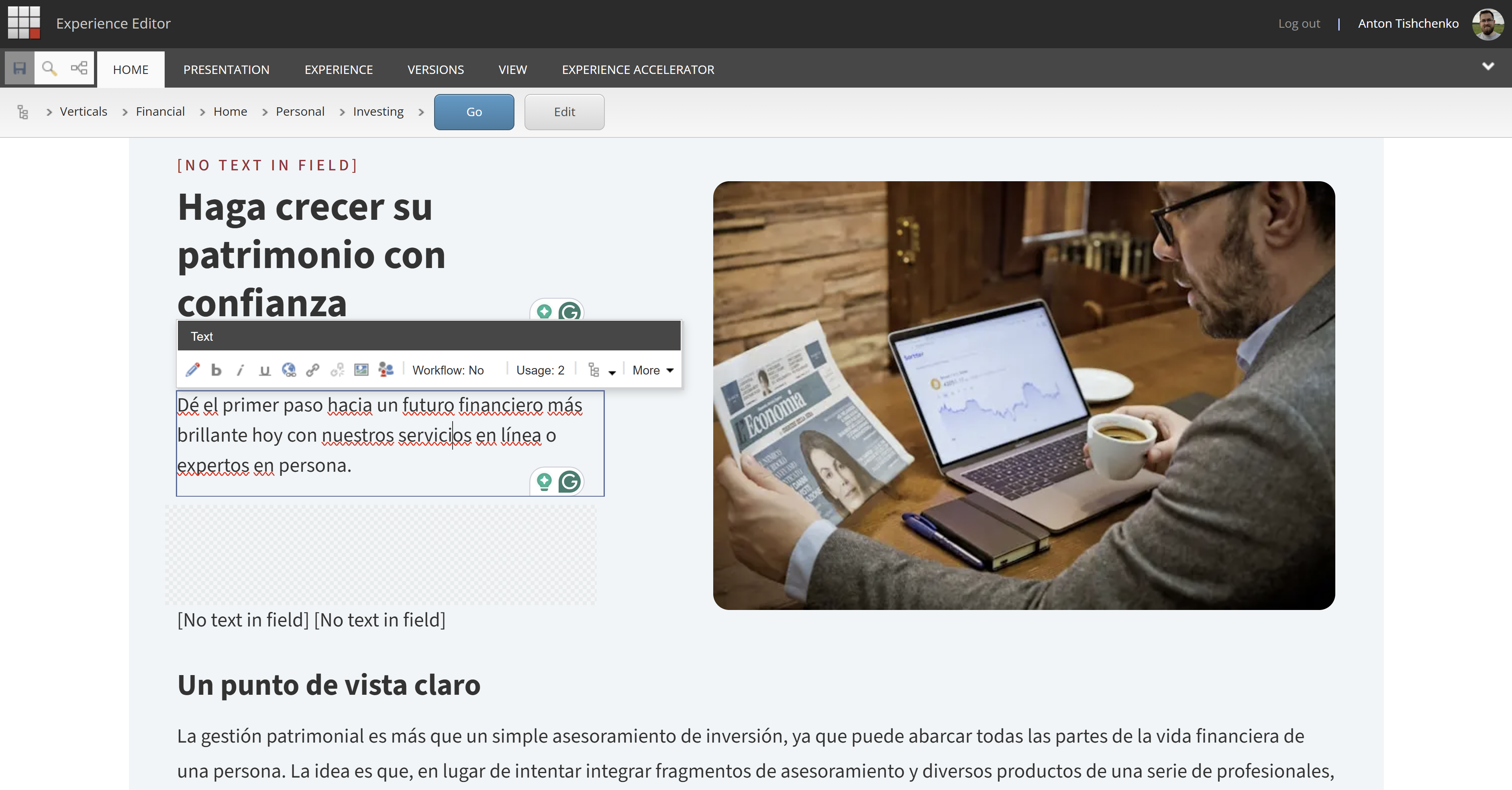Click the pencil edit text icon
The image size is (1512, 790).
tap(192, 370)
